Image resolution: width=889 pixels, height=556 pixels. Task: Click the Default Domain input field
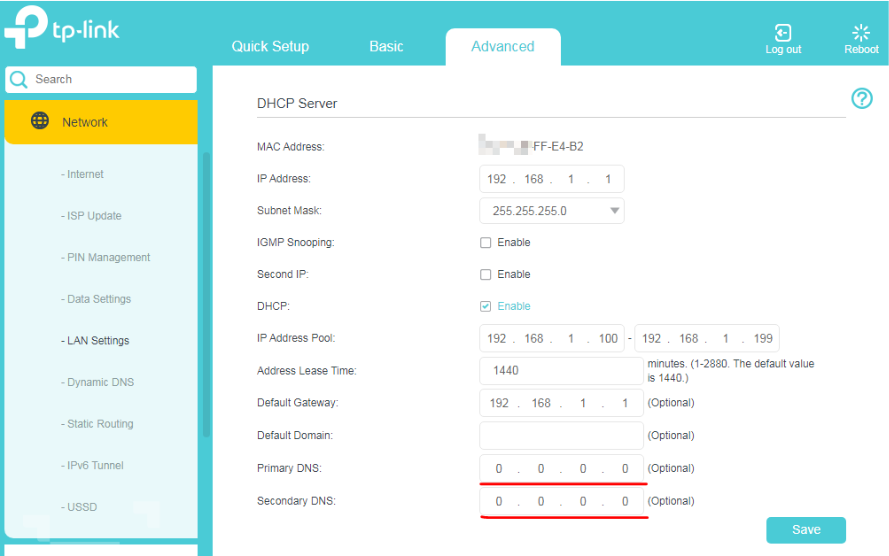coord(560,436)
